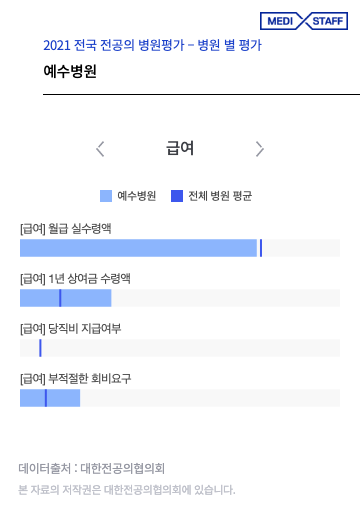Image resolution: width=360 pixels, height=529 pixels.
Task: Go to next category with right chevron
Action: point(259,149)
